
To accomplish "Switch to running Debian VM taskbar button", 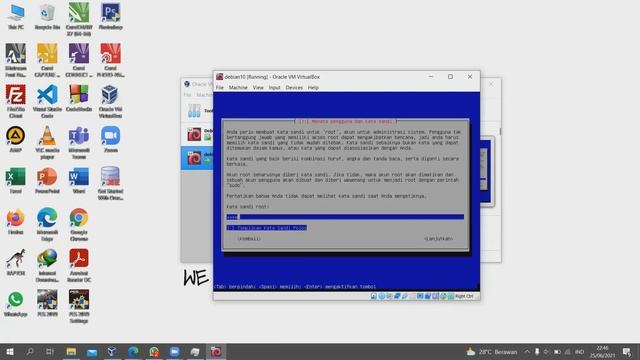I will (x=216, y=351).
